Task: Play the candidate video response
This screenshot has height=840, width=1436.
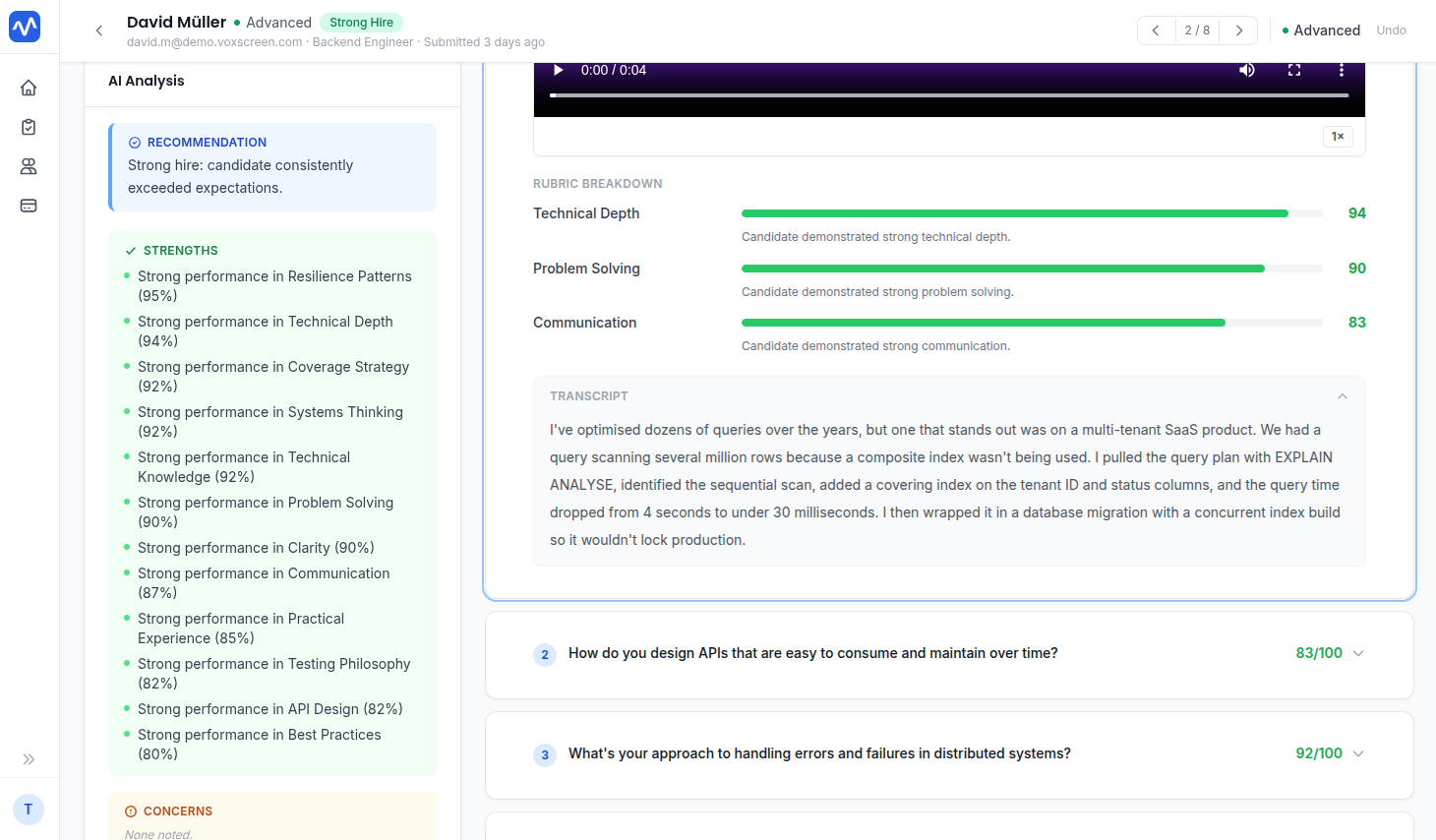Action: (558, 70)
